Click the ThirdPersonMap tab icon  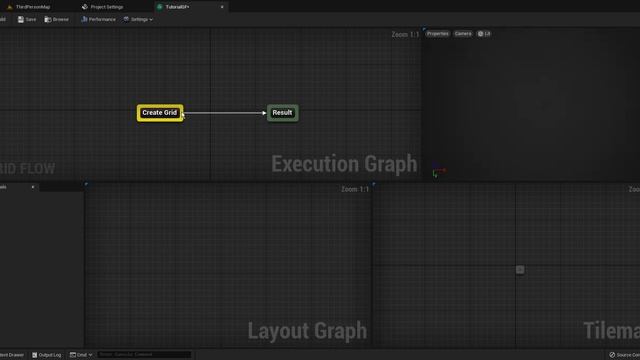[x=10, y=7]
